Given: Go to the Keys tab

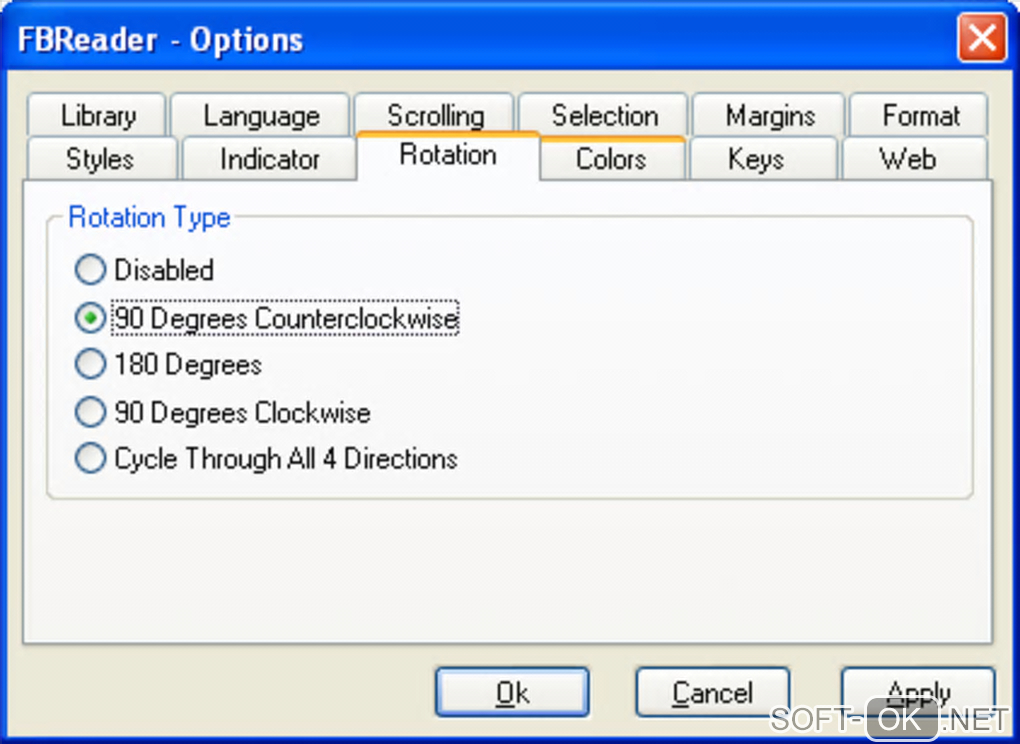Looking at the screenshot, I should 755,159.
